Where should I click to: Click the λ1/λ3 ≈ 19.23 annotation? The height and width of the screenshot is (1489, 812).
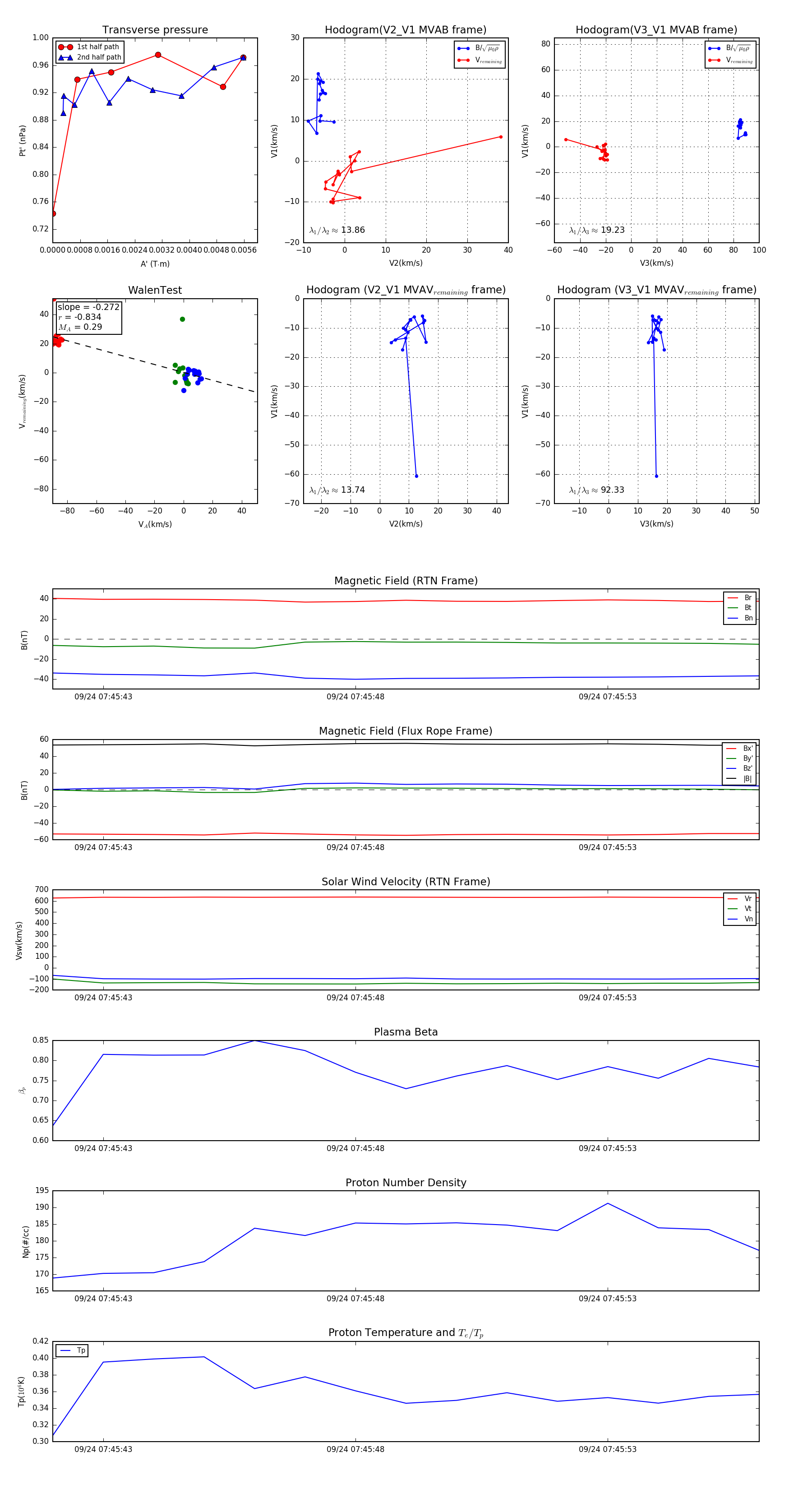coord(597,230)
